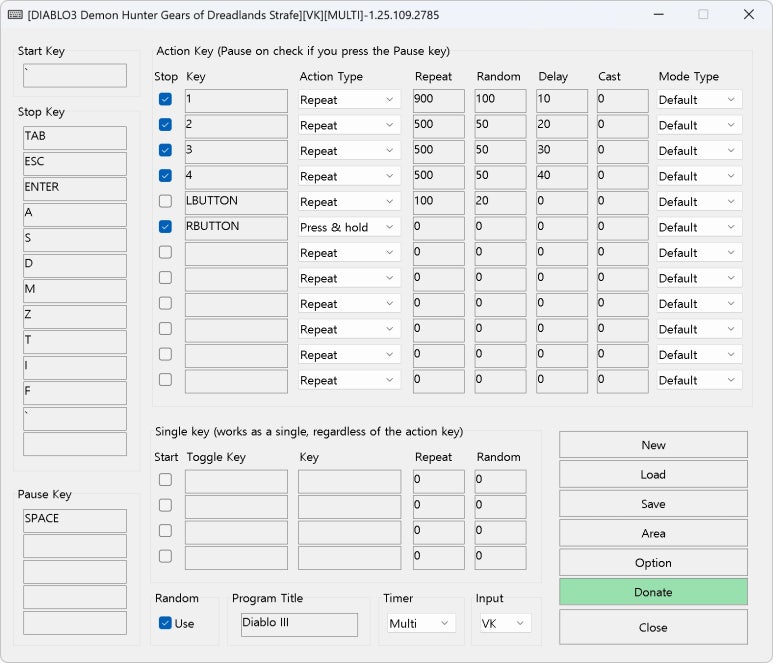
Task: Uncheck the Stop checkbox for key 2
Action: [x=165, y=124]
